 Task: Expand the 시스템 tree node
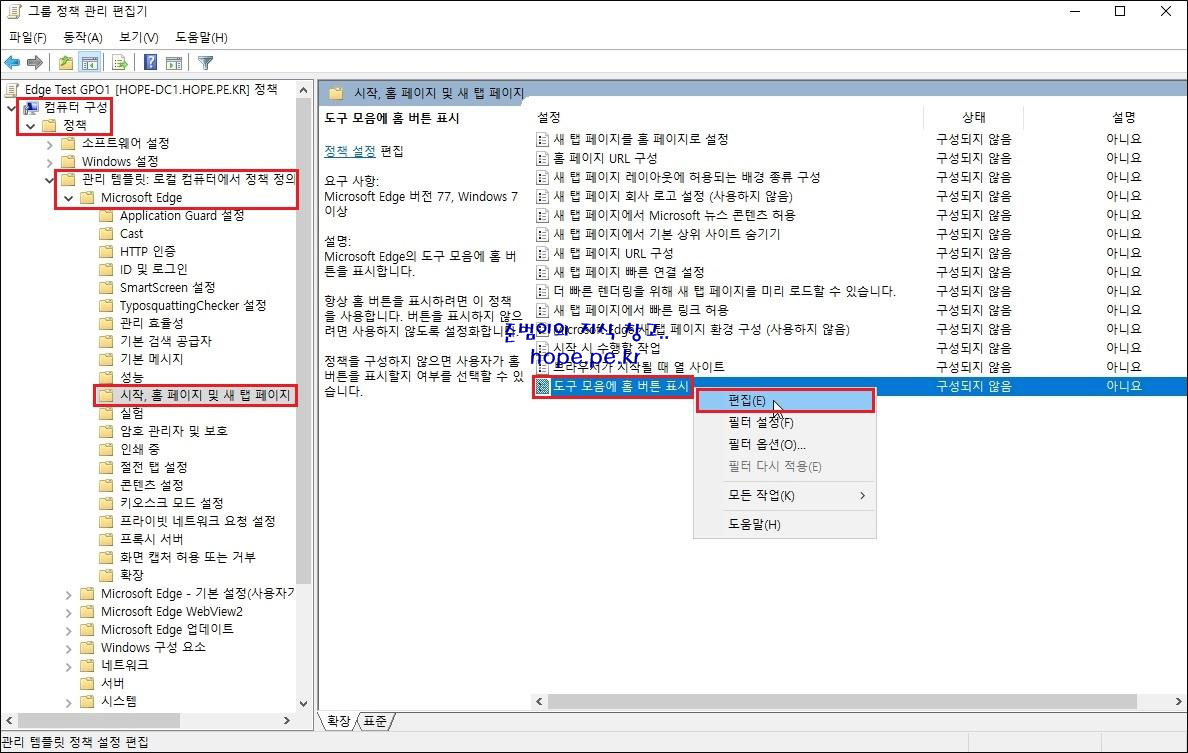point(68,702)
